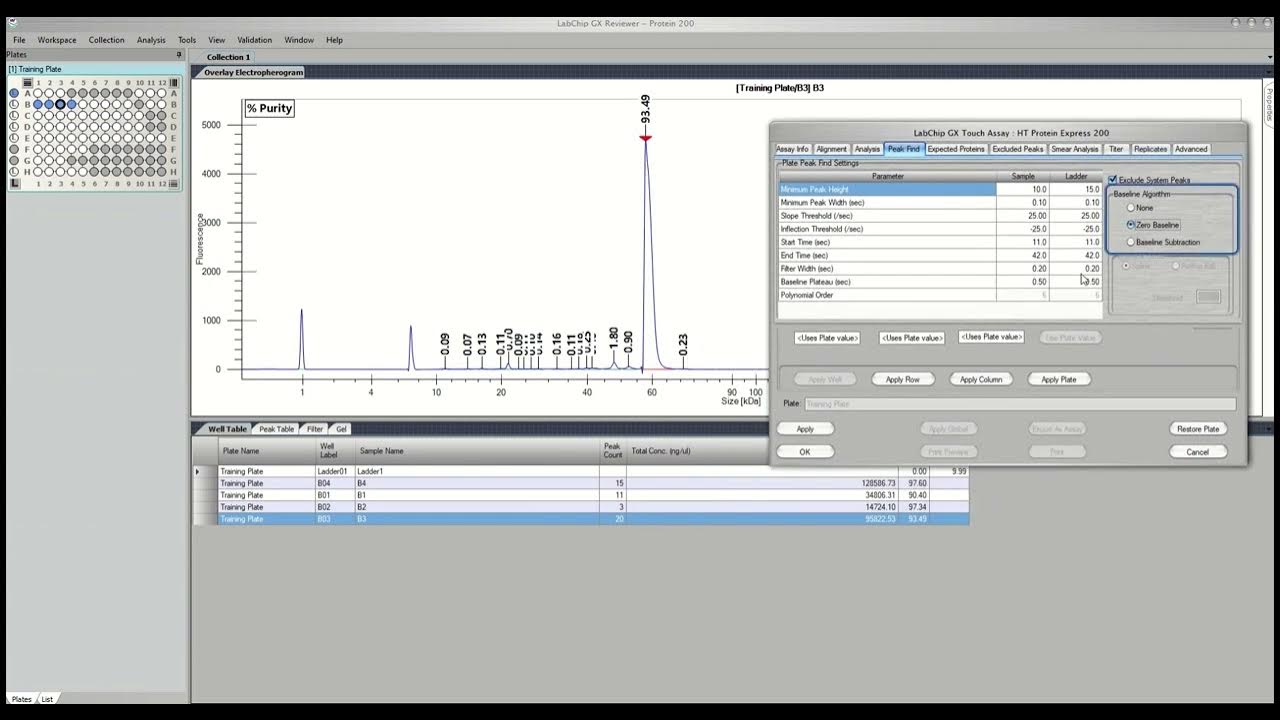
Task: Switch to the Excluded Peaks tab
Action: pos(1018,149)
